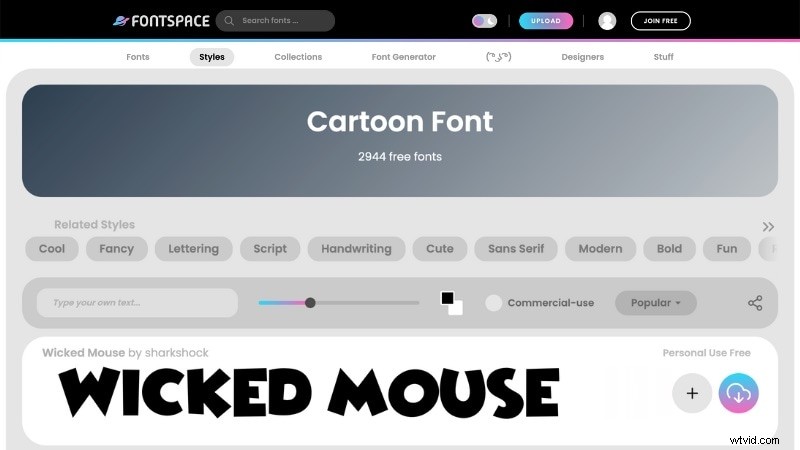The image size is (800, 450).
Task: Click the font size slider handle
Action: [310, 303]
